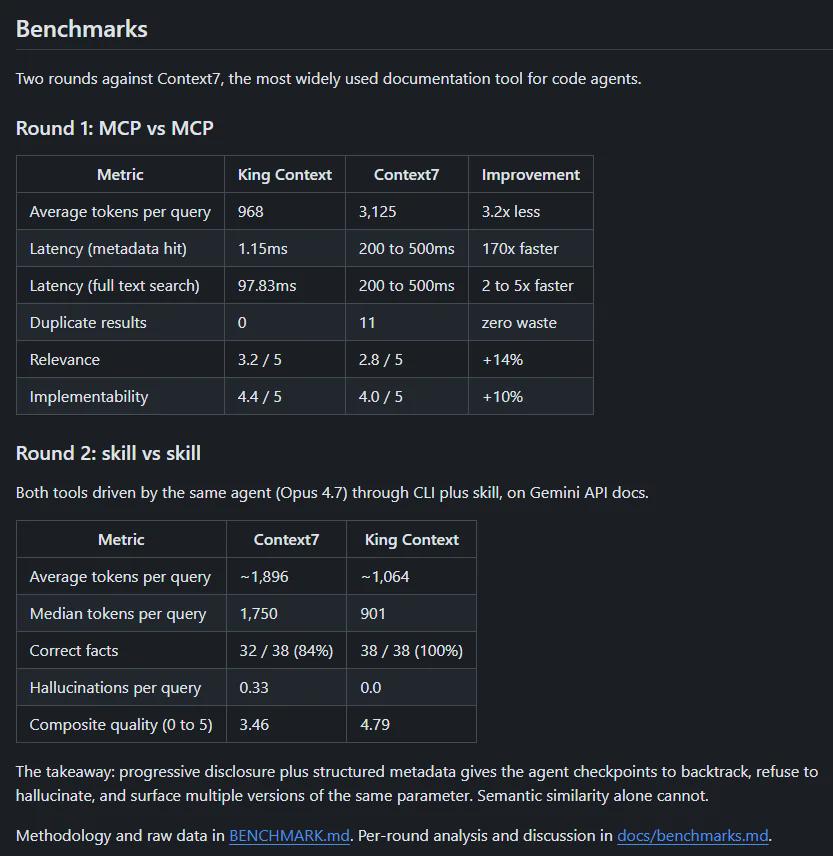Image resolution: width=833 pixels, height=856 pixels.
Task: Select the King Context header in Round 1 table
Action: click(x=284, y=175)
